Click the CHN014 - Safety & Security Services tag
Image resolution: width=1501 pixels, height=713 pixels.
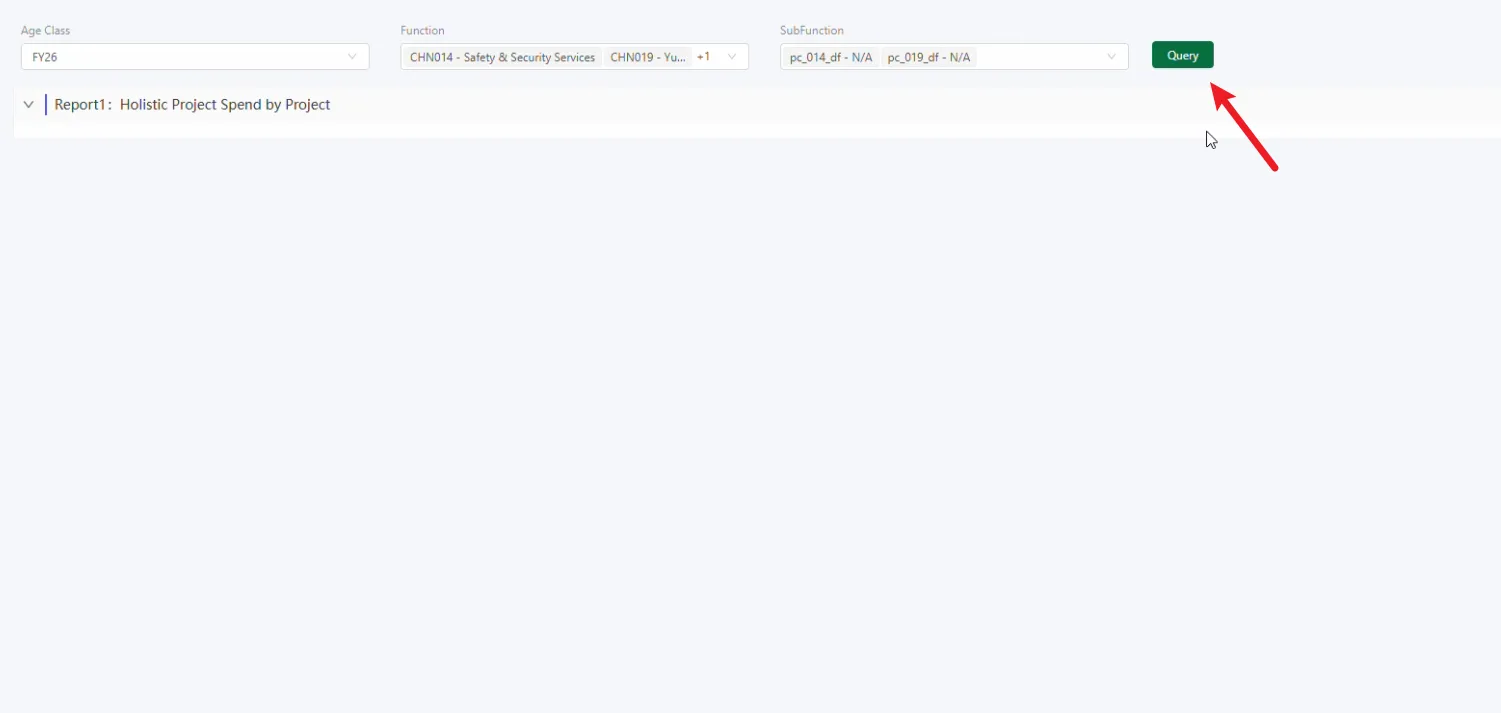click(x=502, y=58)
